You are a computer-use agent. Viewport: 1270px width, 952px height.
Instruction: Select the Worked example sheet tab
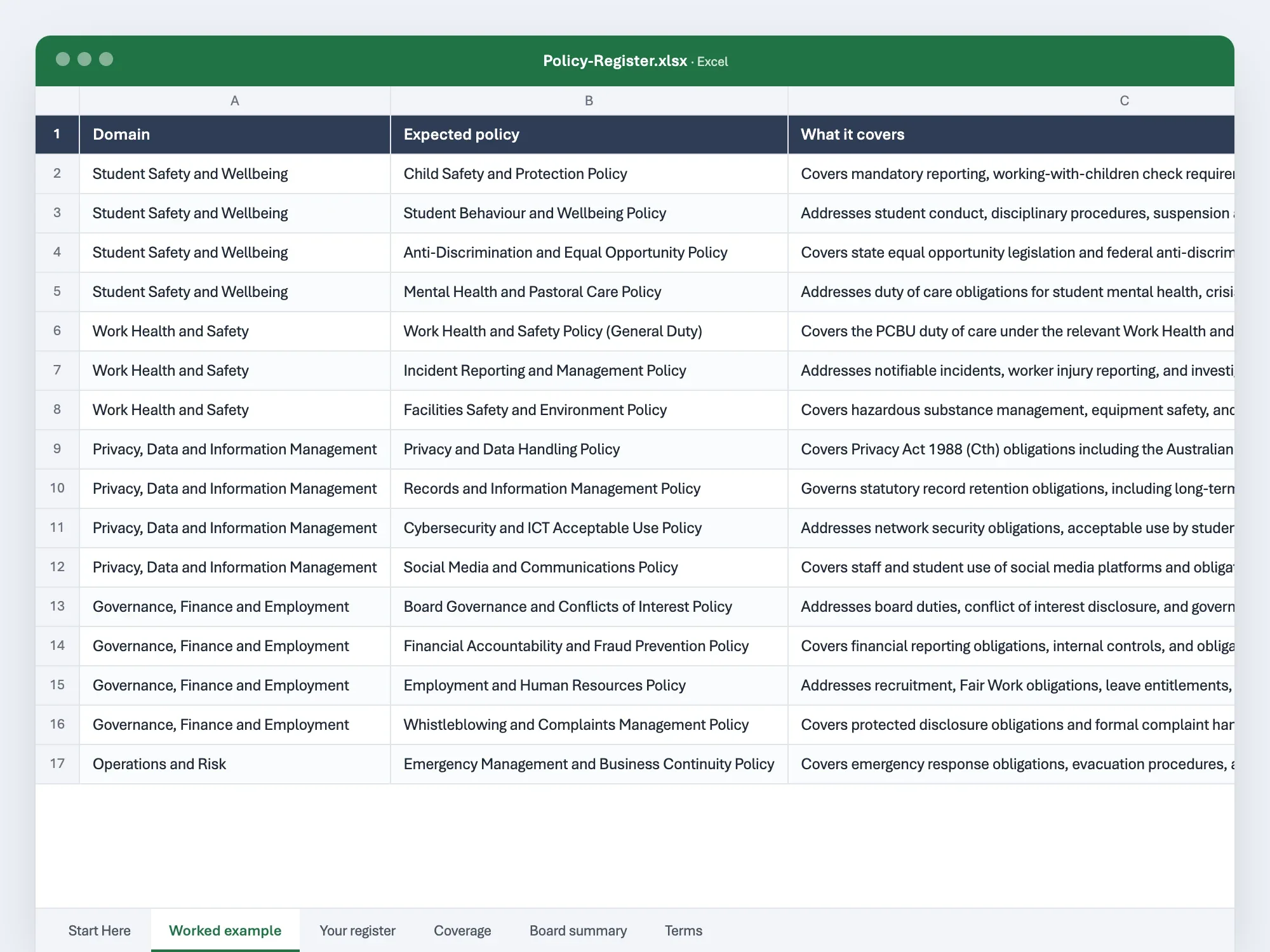(x=225, y=930)
